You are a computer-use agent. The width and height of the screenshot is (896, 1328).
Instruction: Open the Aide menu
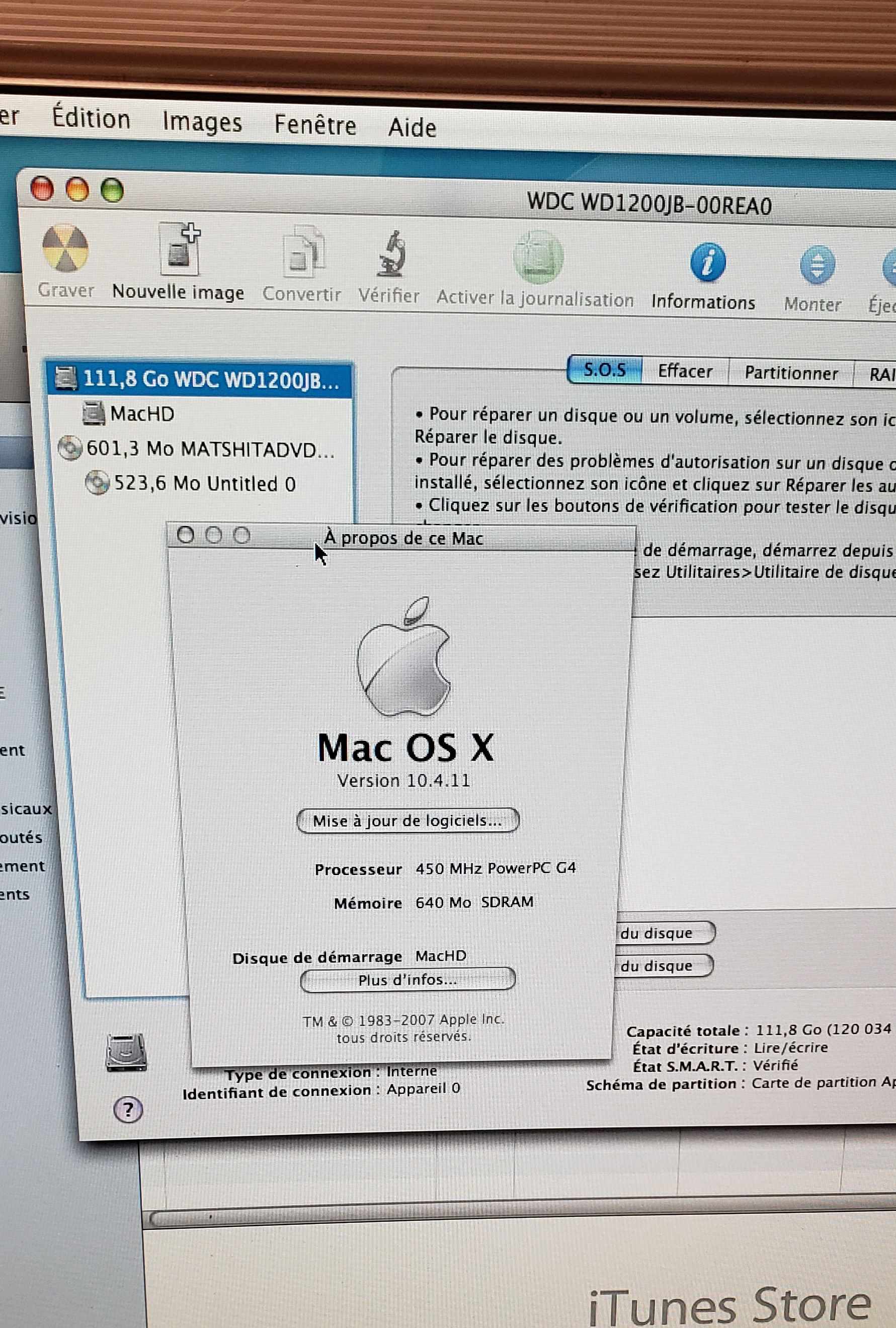(x=412, y=127)
